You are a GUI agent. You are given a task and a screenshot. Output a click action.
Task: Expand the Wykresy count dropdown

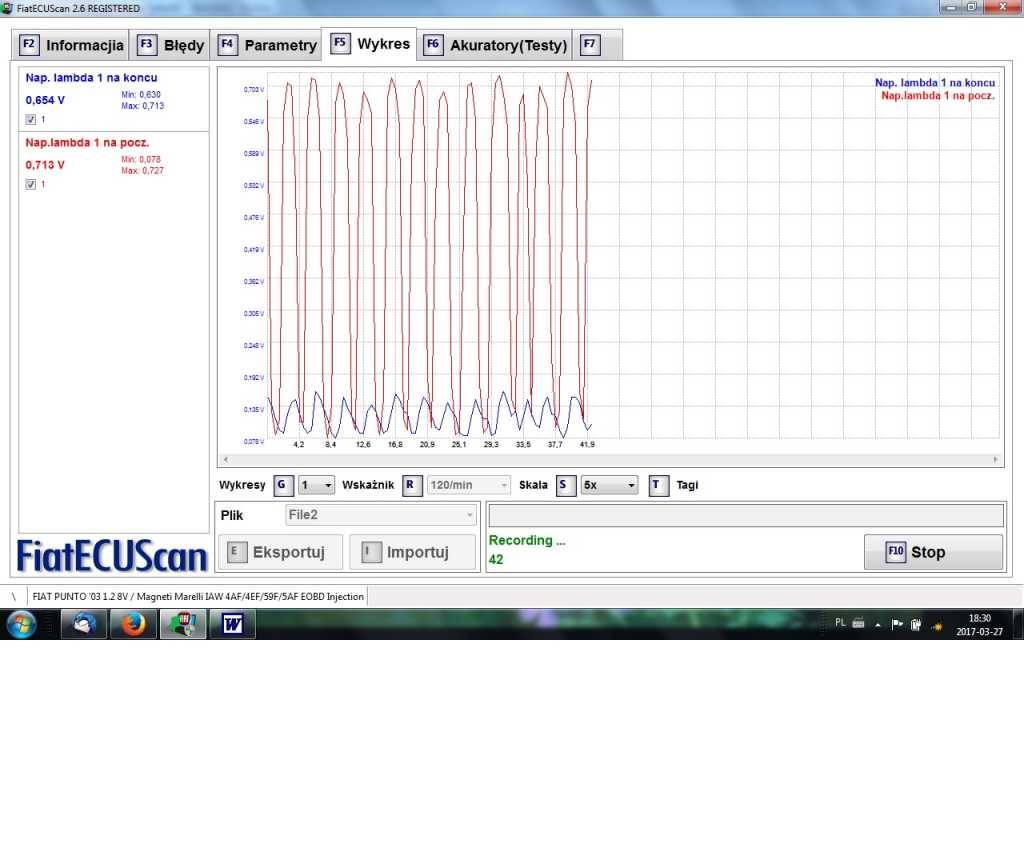click(x=317, y=485)
